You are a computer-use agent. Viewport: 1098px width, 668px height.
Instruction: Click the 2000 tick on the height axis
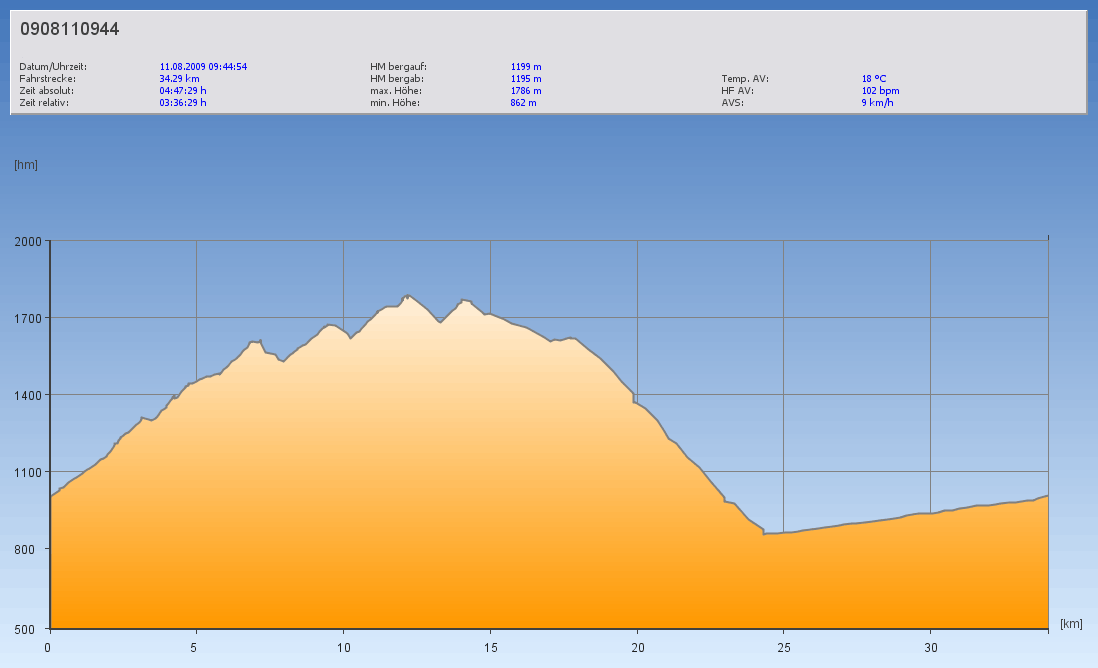pos(27,241)
